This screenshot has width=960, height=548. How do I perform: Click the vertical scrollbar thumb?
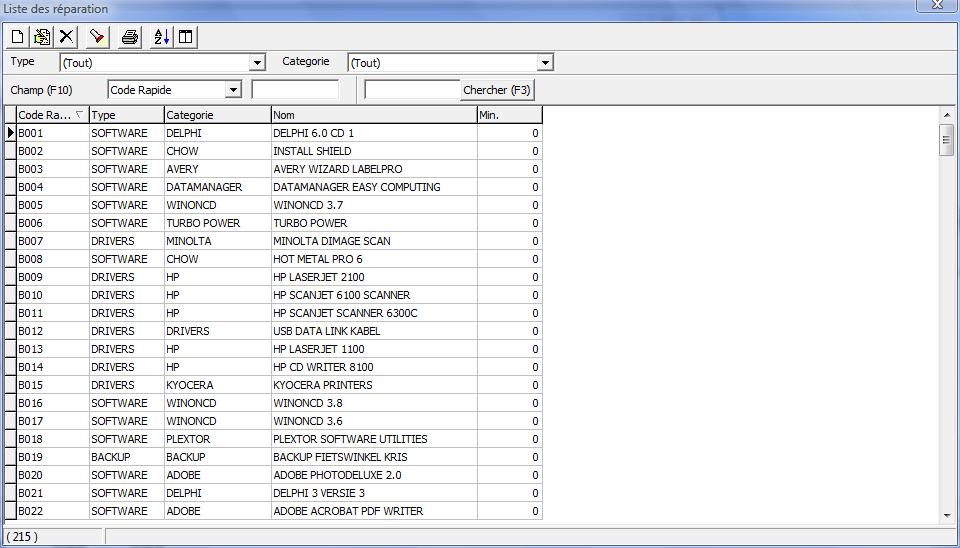[x=947, y=140]
